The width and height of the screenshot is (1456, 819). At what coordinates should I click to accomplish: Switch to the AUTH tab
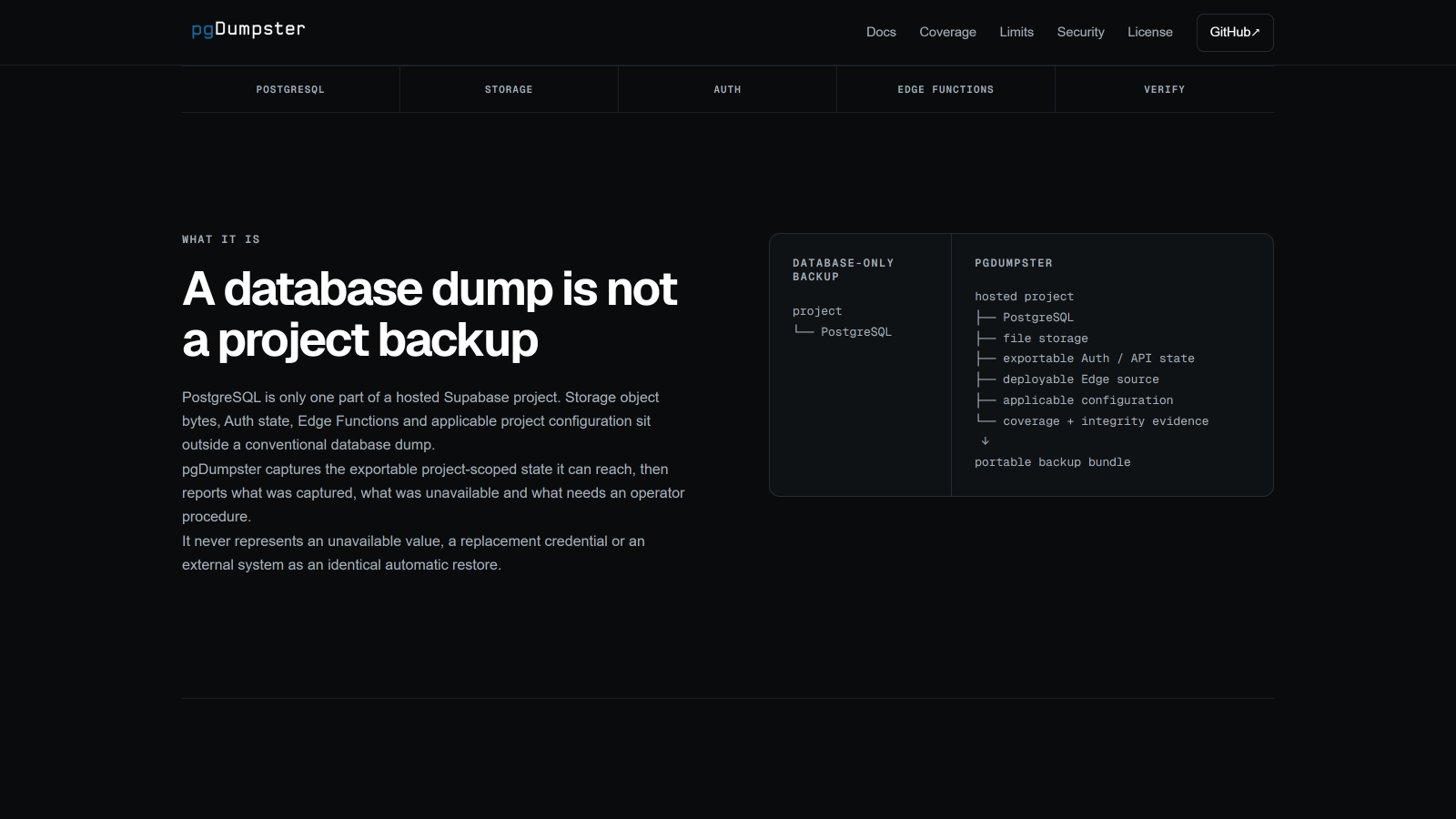[727, 89]
